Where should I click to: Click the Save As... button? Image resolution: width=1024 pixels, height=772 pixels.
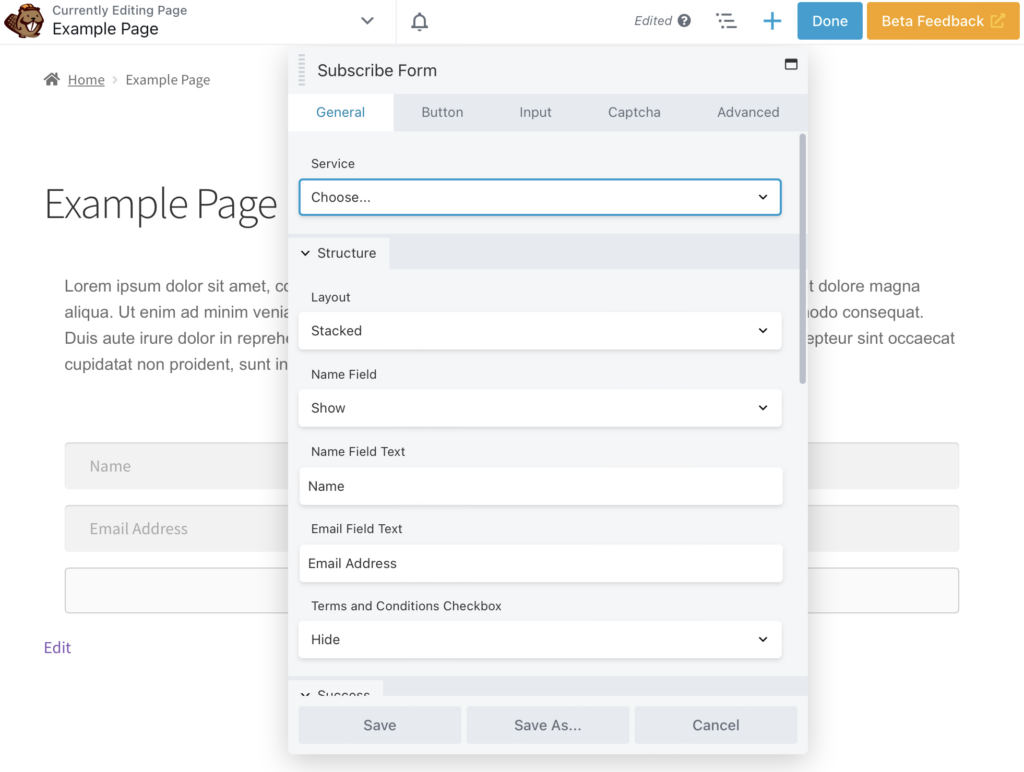click(547, 725)
